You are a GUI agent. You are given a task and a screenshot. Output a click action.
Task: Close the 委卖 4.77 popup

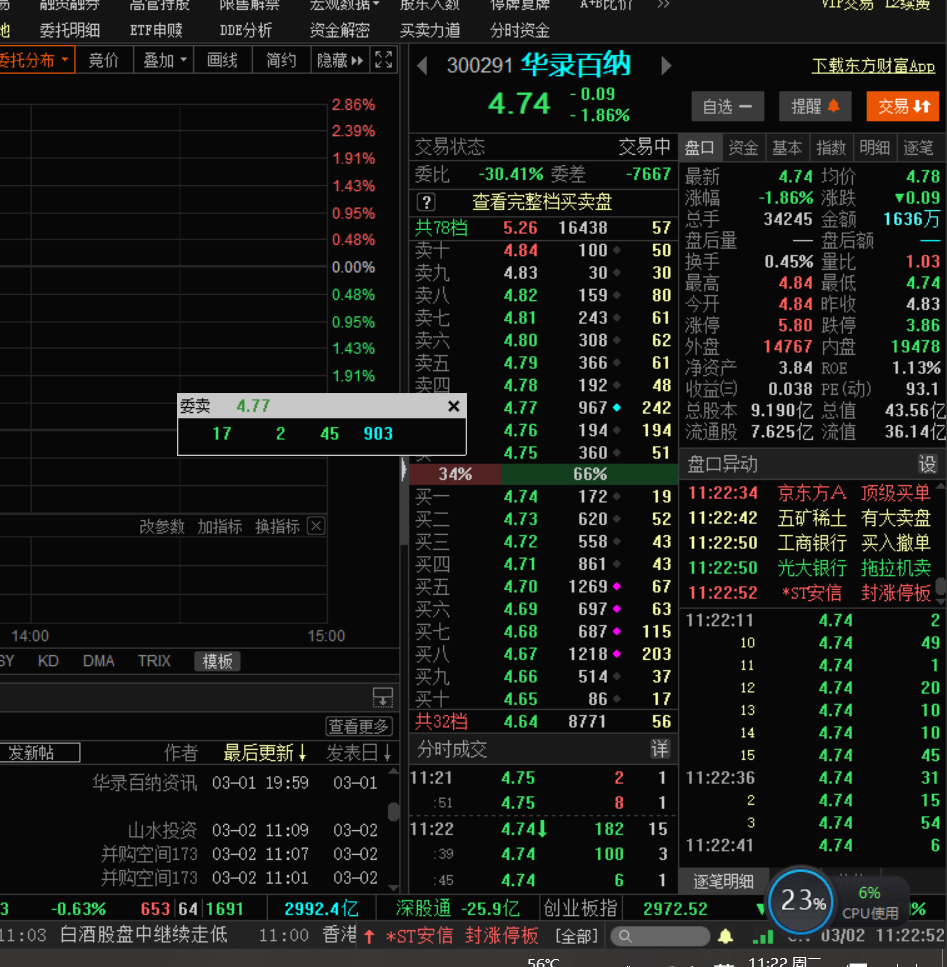453,406
